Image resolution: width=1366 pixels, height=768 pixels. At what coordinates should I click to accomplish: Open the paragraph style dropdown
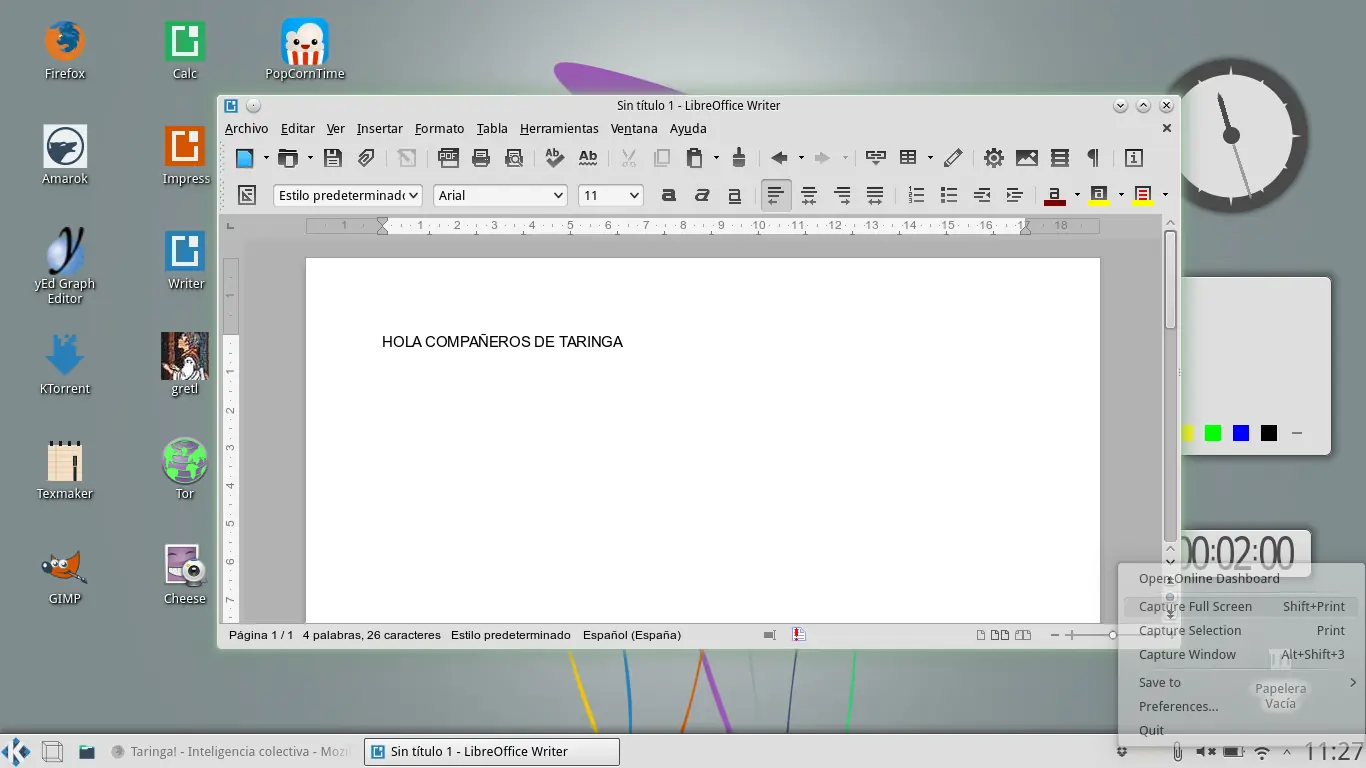point(413,196)
